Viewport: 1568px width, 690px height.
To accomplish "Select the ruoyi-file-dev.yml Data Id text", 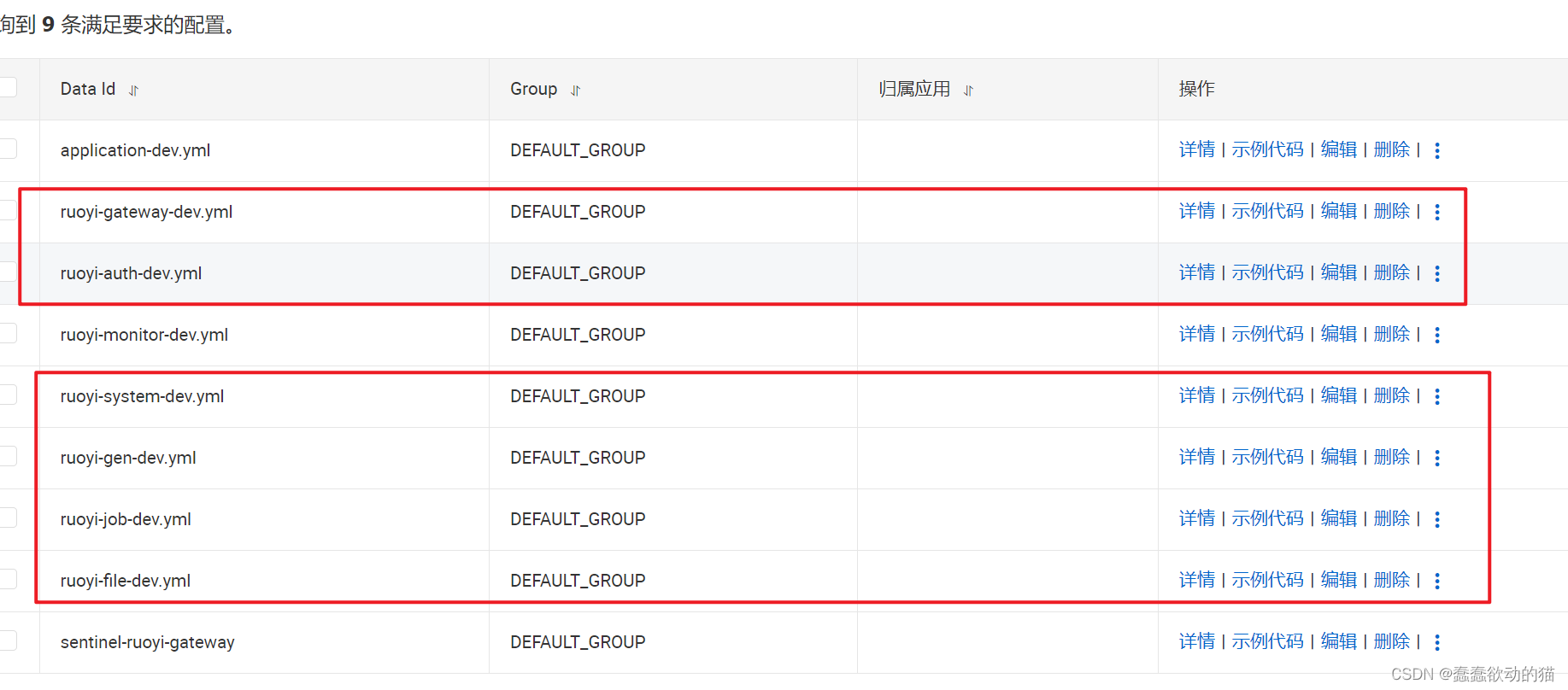I will point(126,581).
